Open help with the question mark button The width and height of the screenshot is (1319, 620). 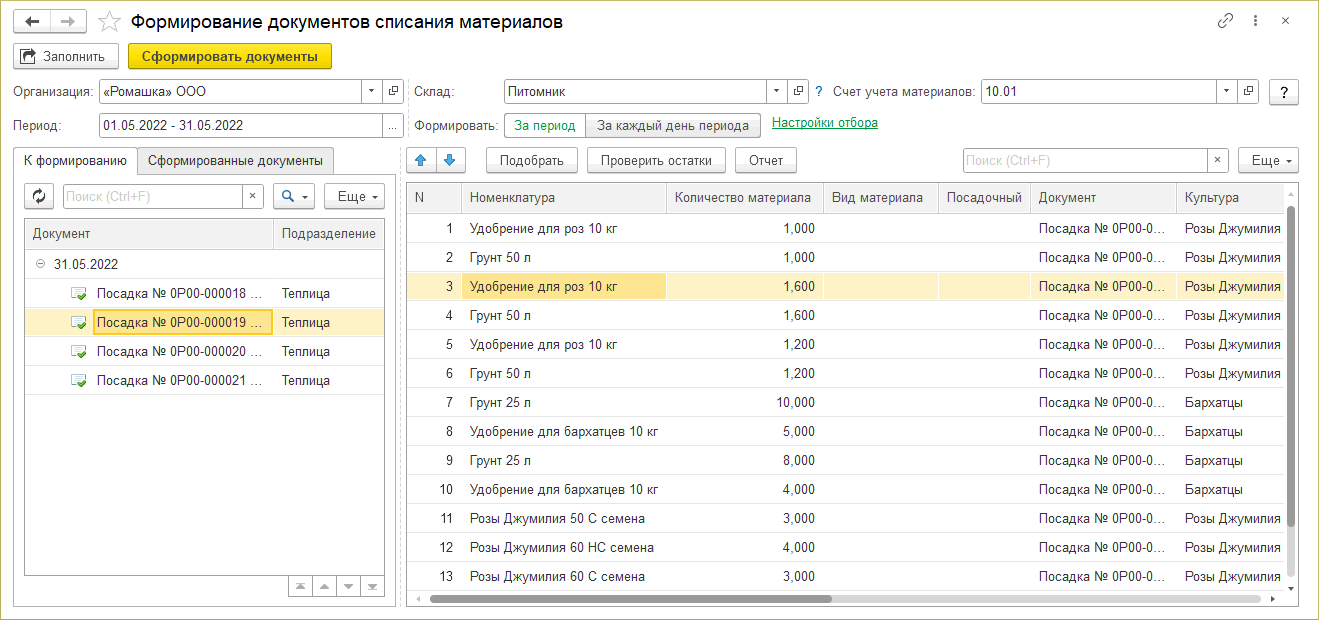coord(1283,92)
